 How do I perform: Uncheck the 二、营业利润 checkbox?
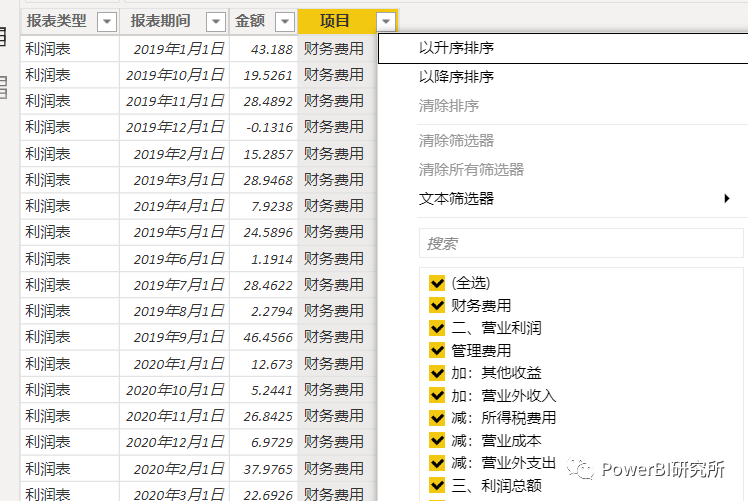[437, 328]
